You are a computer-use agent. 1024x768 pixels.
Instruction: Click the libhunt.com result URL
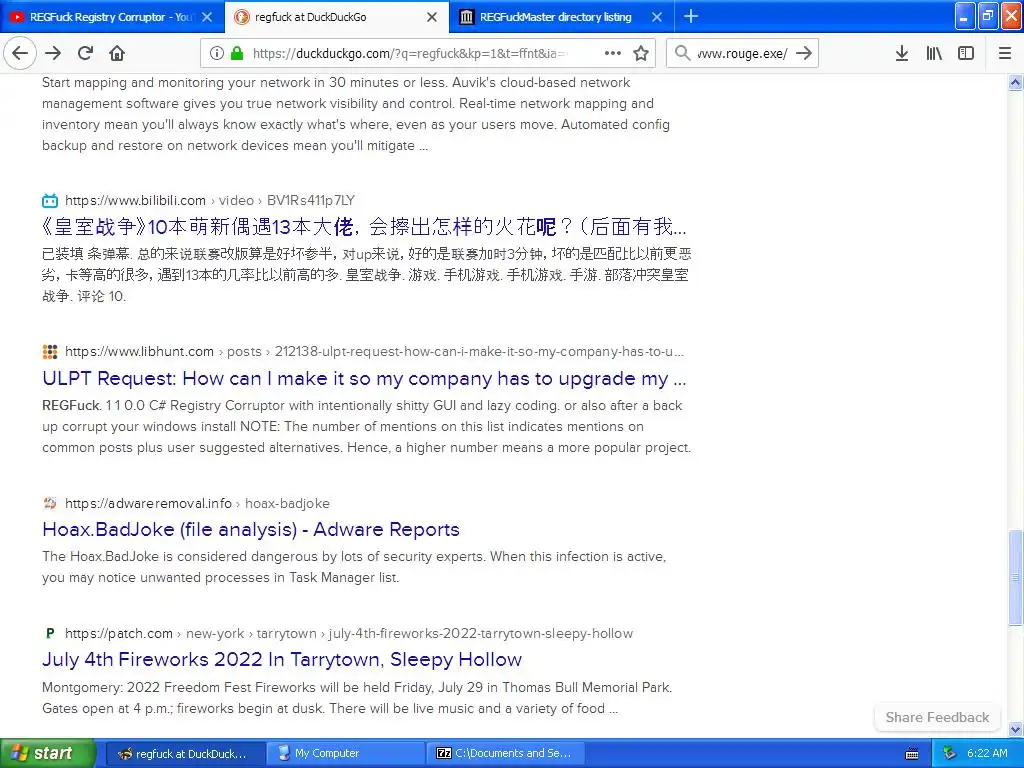click(374, 351)
